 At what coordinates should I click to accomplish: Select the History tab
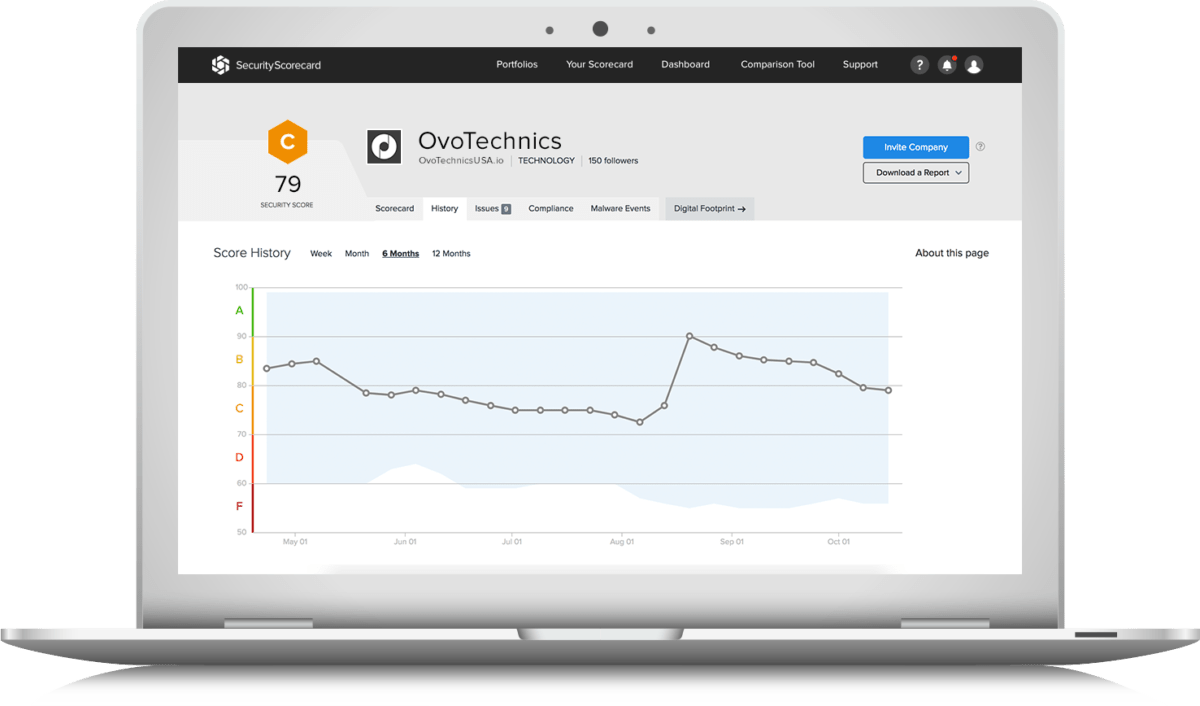(445, 209)
